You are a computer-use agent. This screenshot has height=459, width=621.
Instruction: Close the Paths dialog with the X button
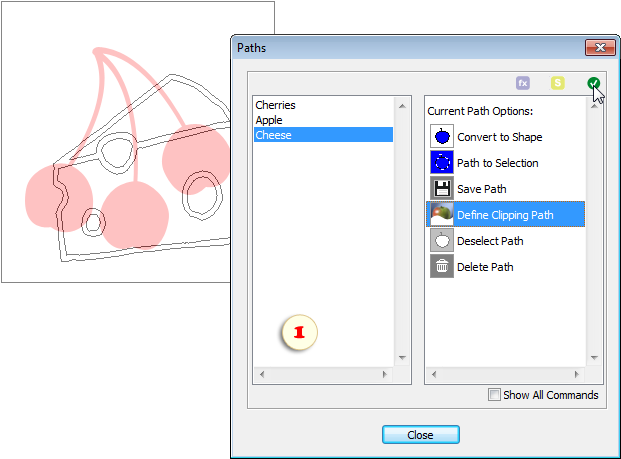click(x=600, y=48)
